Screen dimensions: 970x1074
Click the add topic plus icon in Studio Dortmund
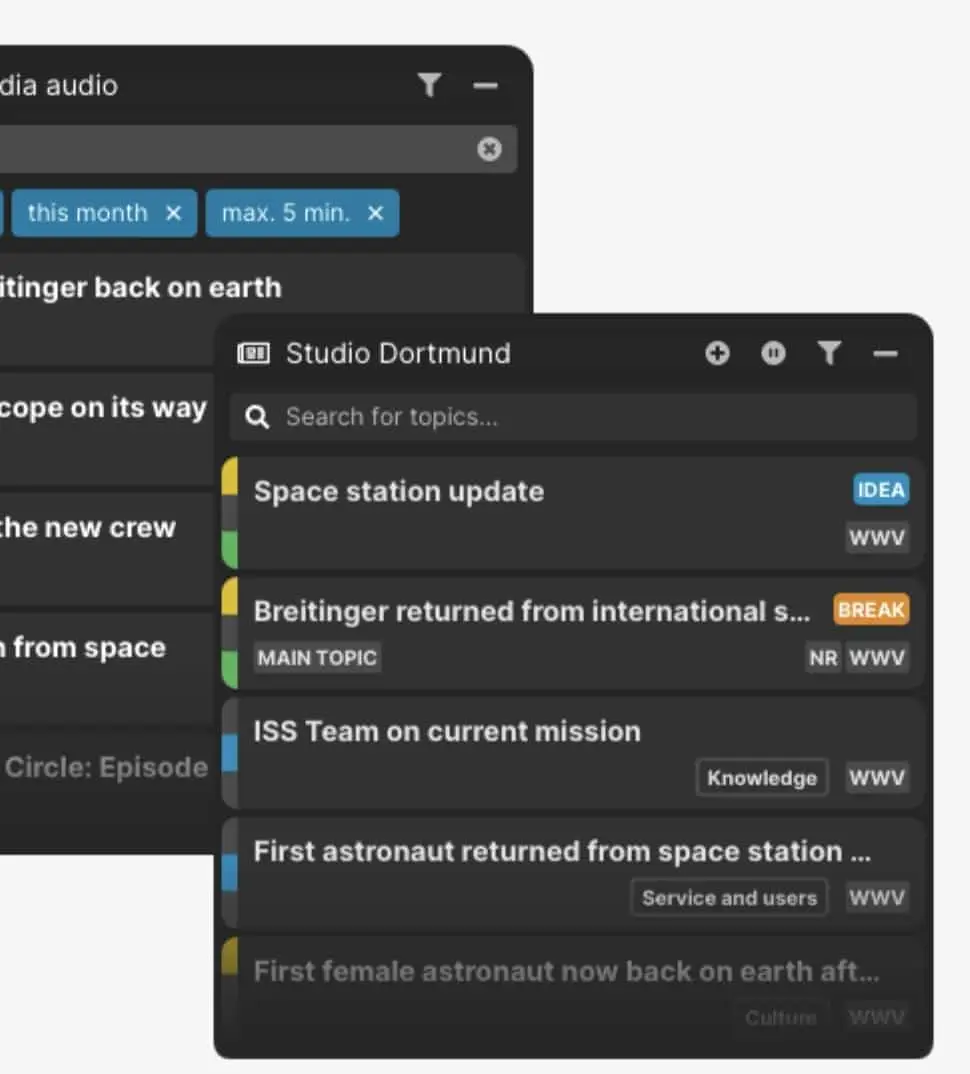(717, 353)
